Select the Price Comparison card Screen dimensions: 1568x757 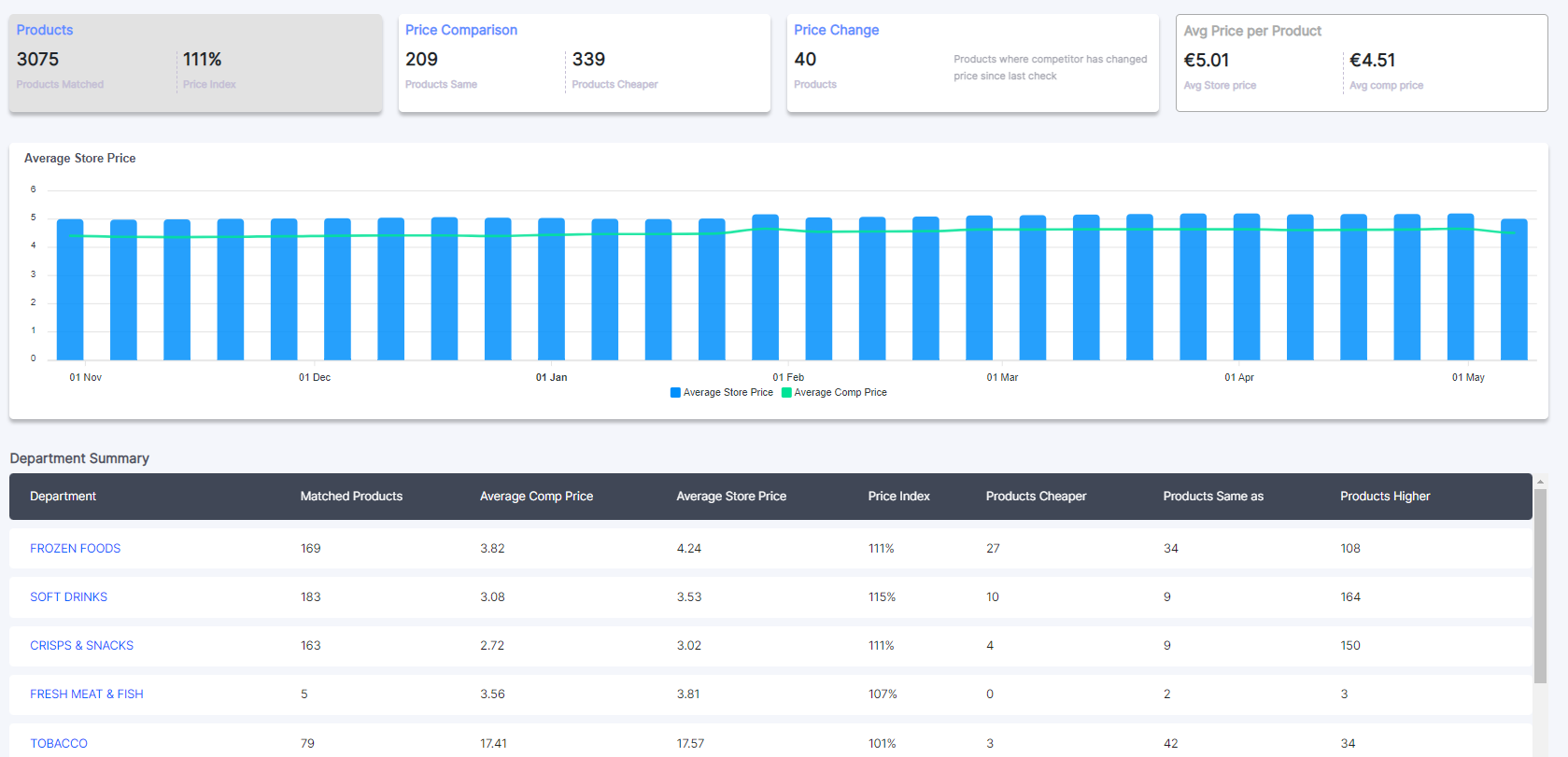click(x=584, y=63)
